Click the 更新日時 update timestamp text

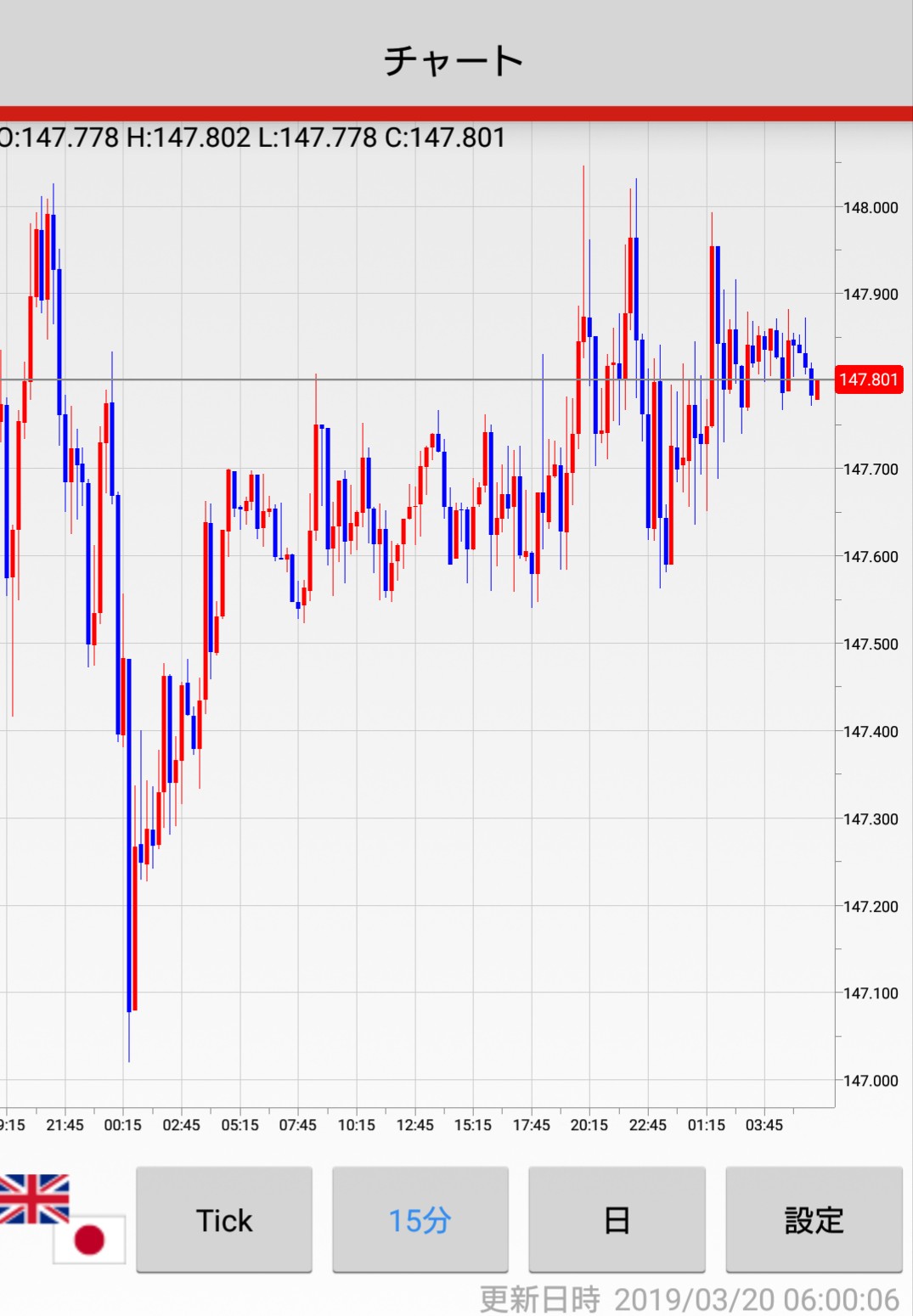689,1299
